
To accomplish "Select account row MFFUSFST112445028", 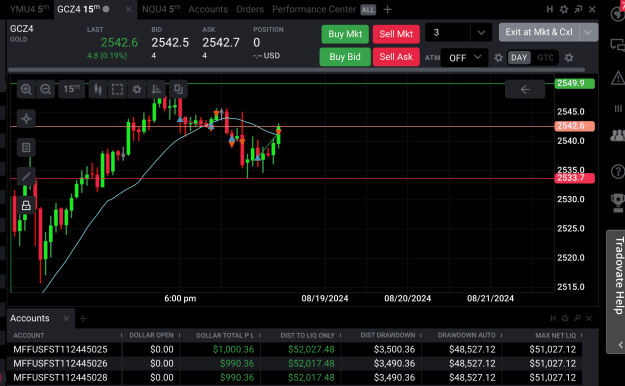I will coord(295,378).
